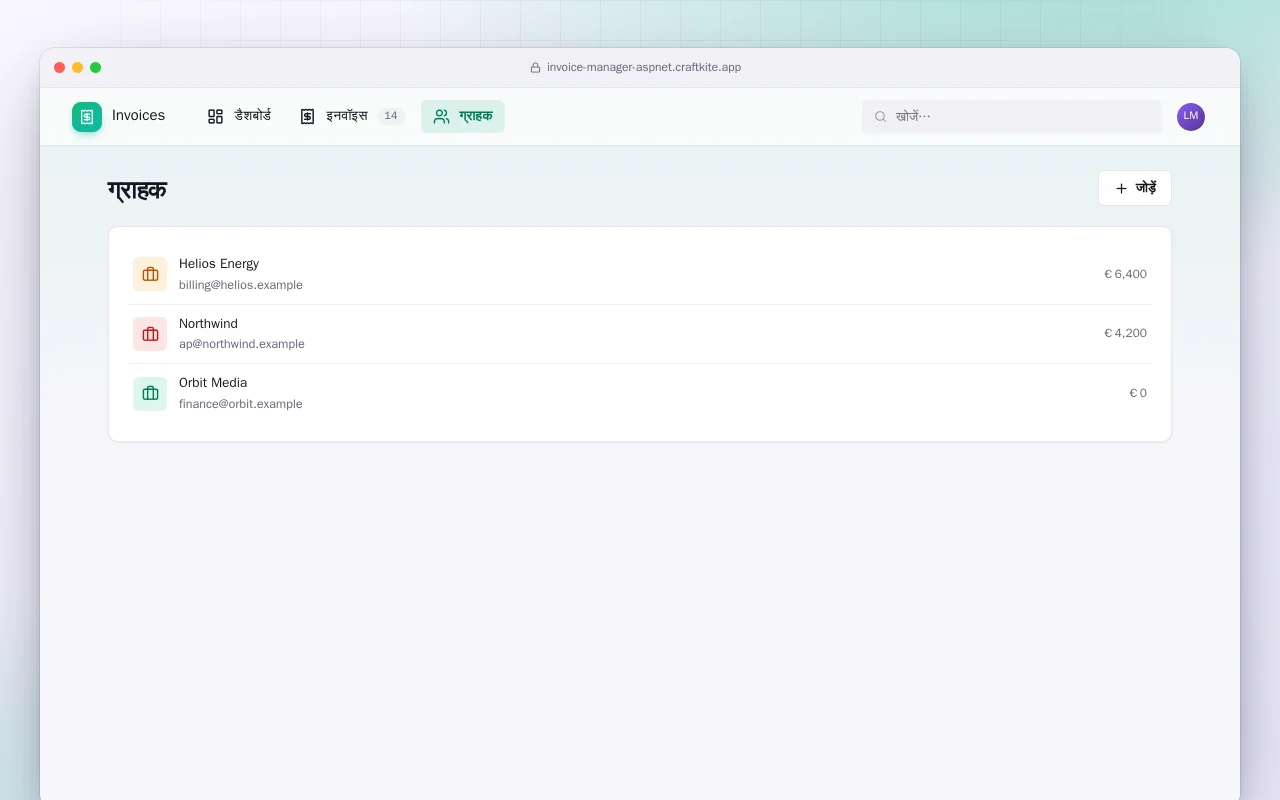Click the ग्राहक page heading

click(137, 190)
